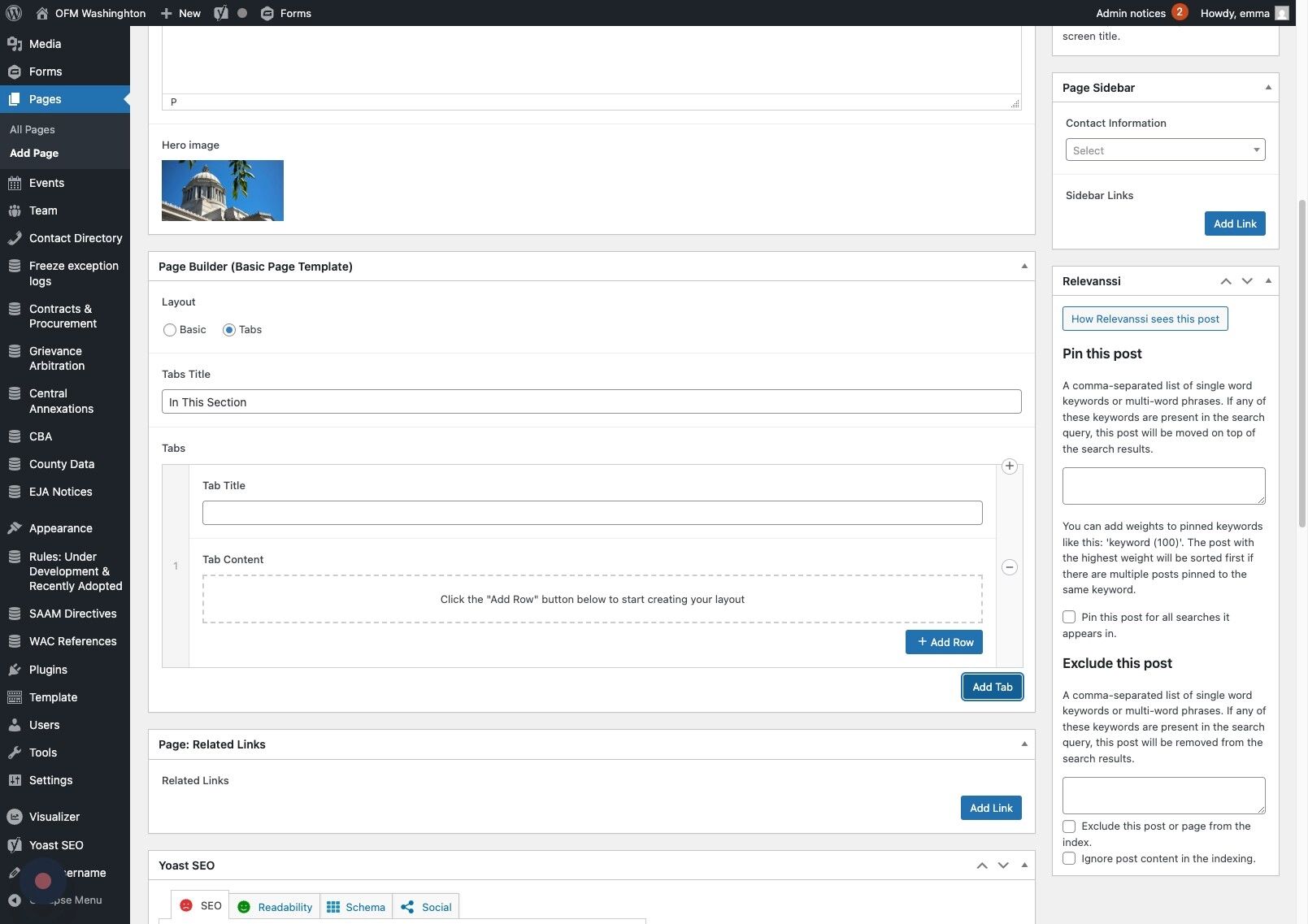Click the Contact Directory wrench icon
This screenshot has height=924, width=1308.
click(15, 238)
